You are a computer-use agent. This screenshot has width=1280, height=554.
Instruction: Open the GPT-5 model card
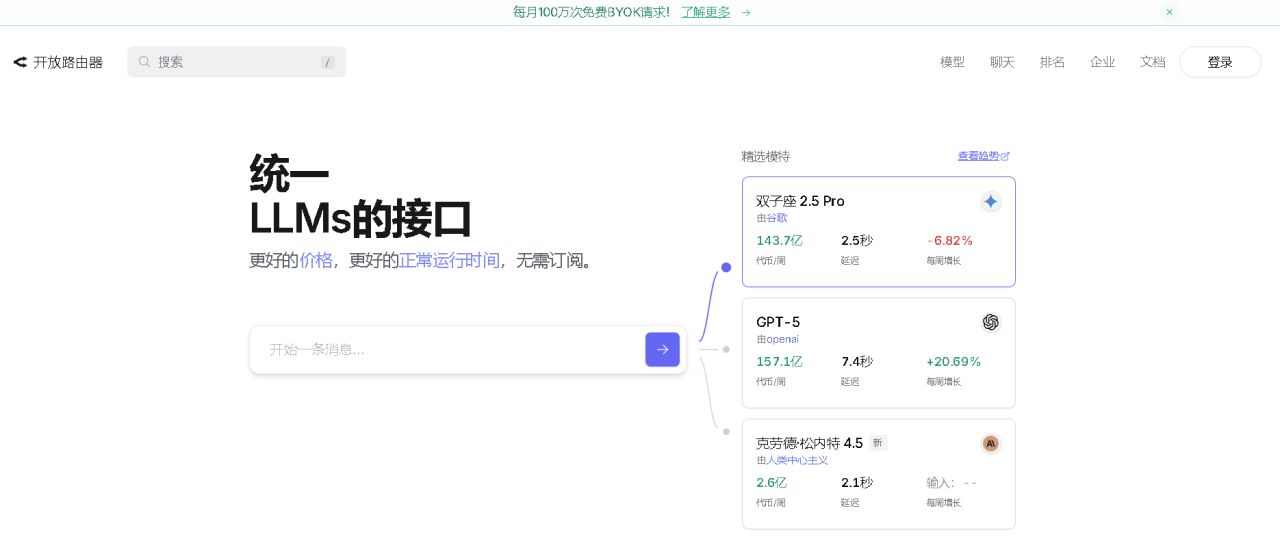tap(878, 353)
